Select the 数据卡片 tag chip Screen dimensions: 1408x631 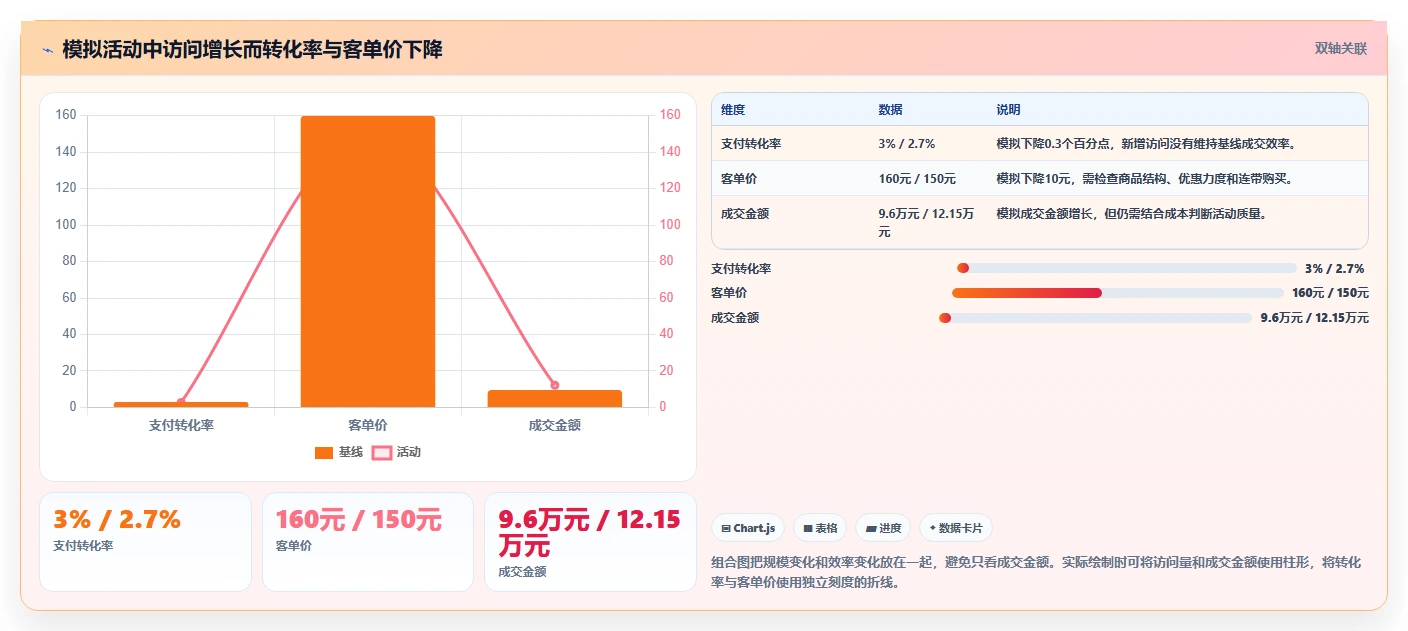pos(956,528)
